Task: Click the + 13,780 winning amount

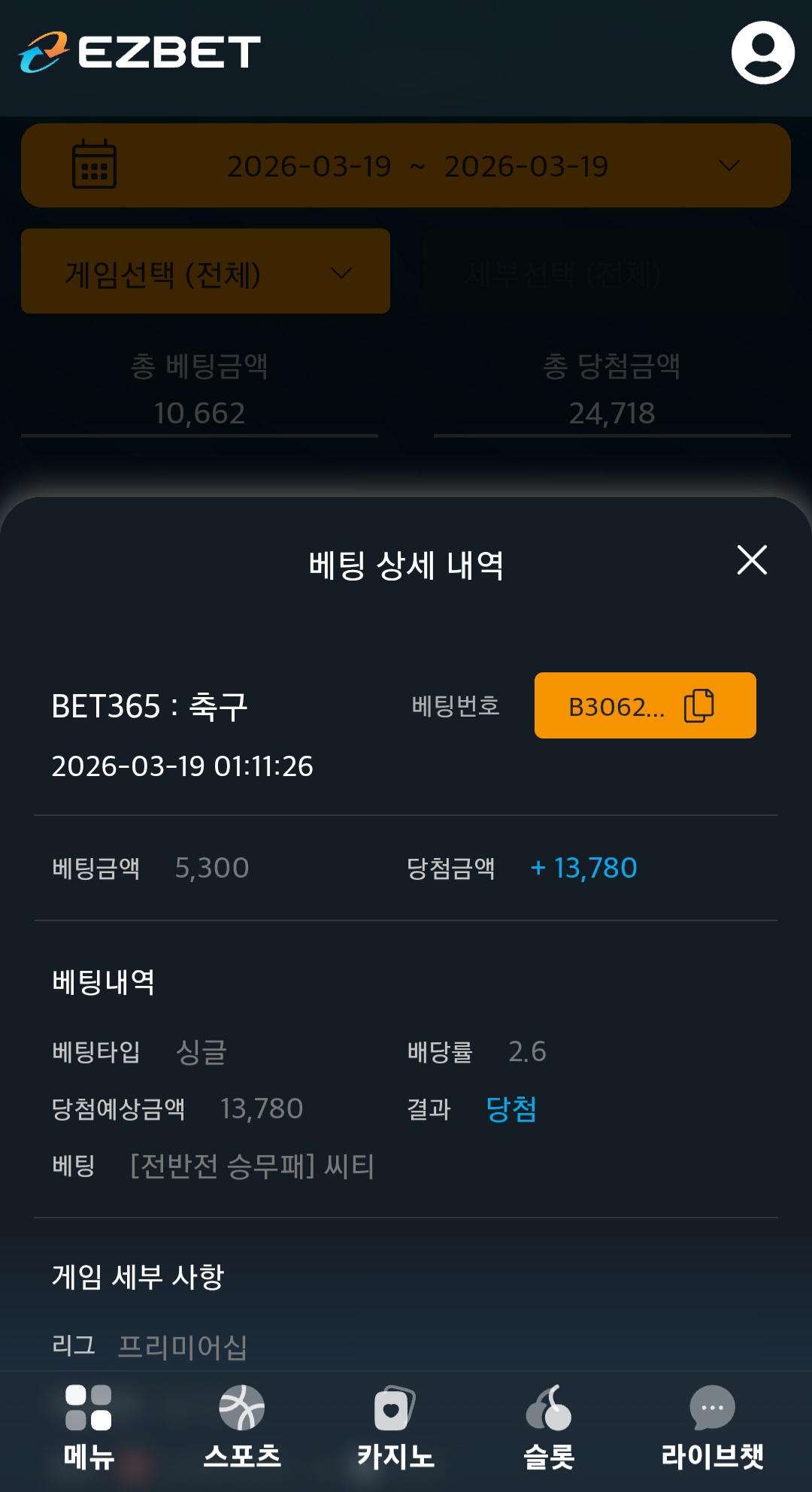Action: pyautogui.click(x=584, y=869)
